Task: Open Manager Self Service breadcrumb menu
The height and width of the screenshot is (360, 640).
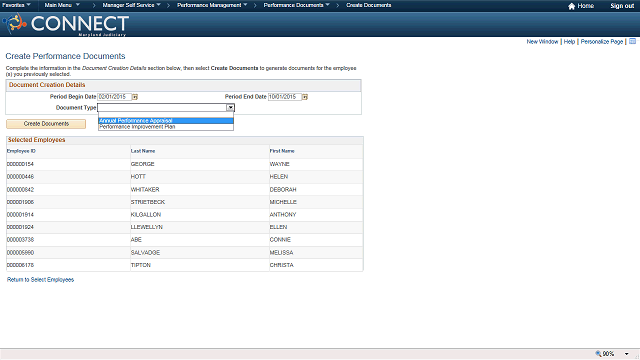Action: (x=131, y=5)
